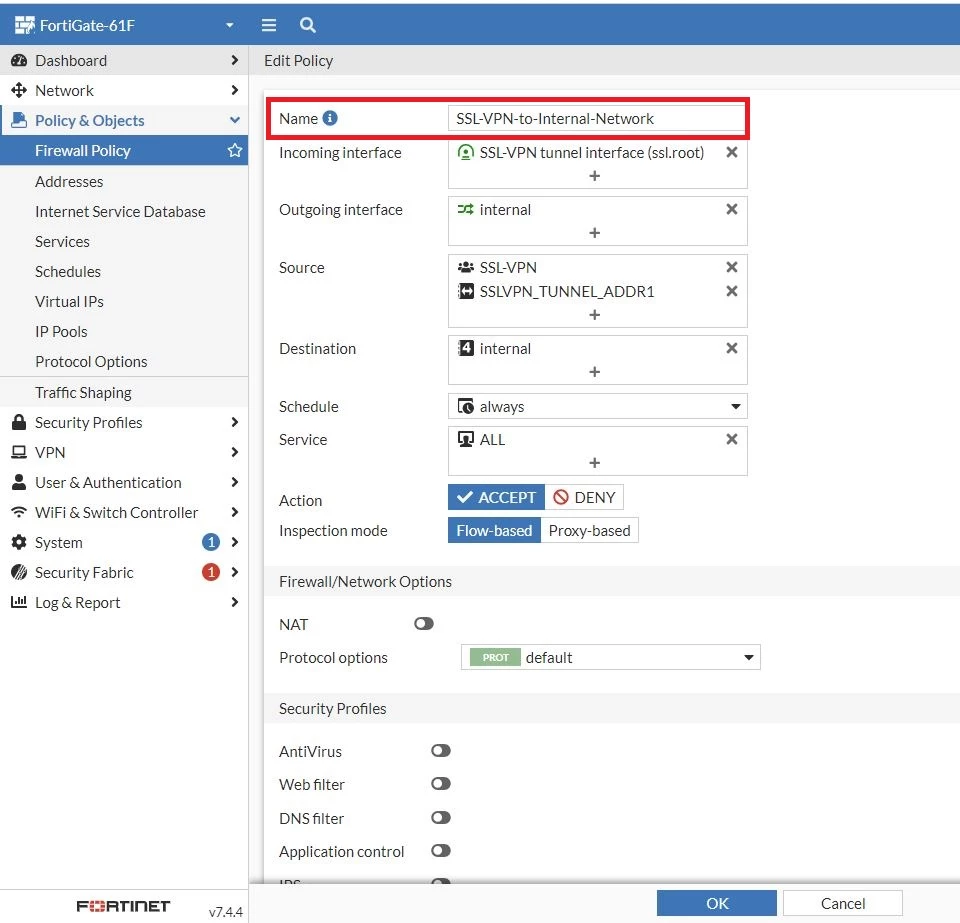Screen dimensions: 960x923
Task: Click the User & Authentication person icon
Action: click(x=19, y=482)
